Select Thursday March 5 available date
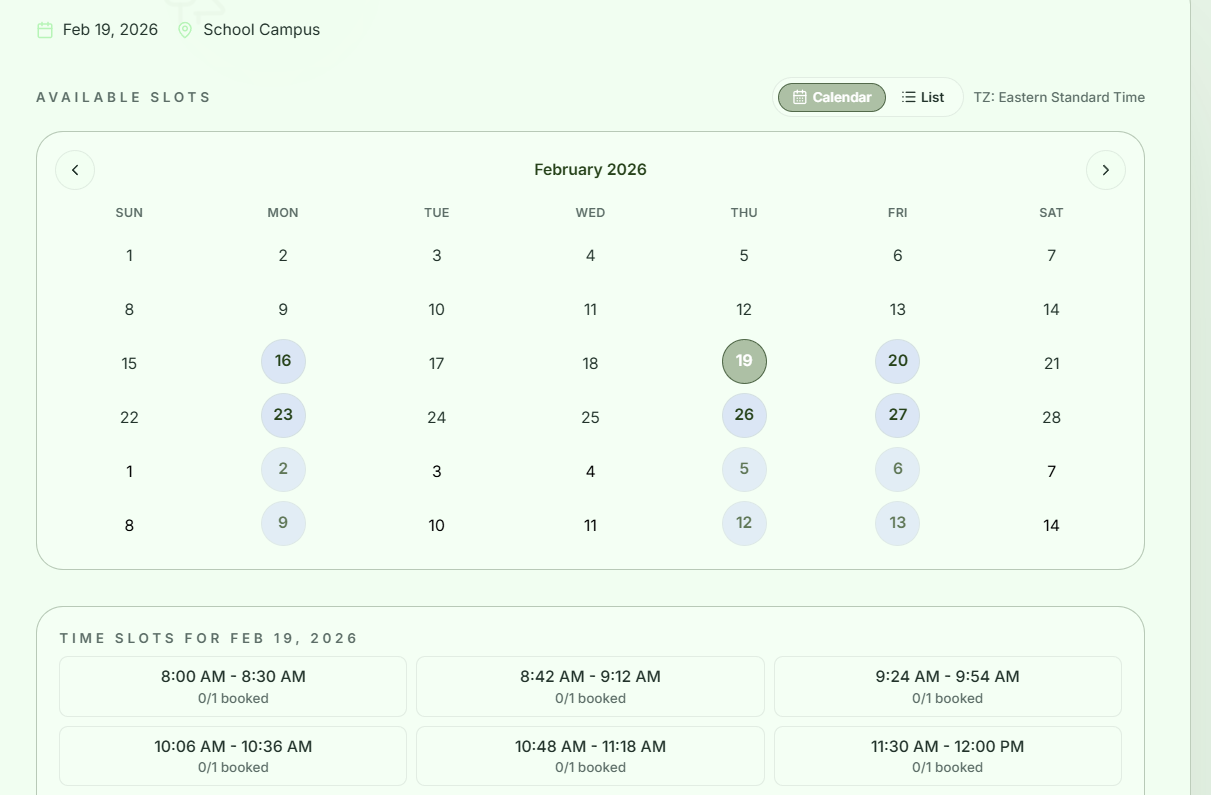This screenshot has width=1211, height=795. click(744, 469)
